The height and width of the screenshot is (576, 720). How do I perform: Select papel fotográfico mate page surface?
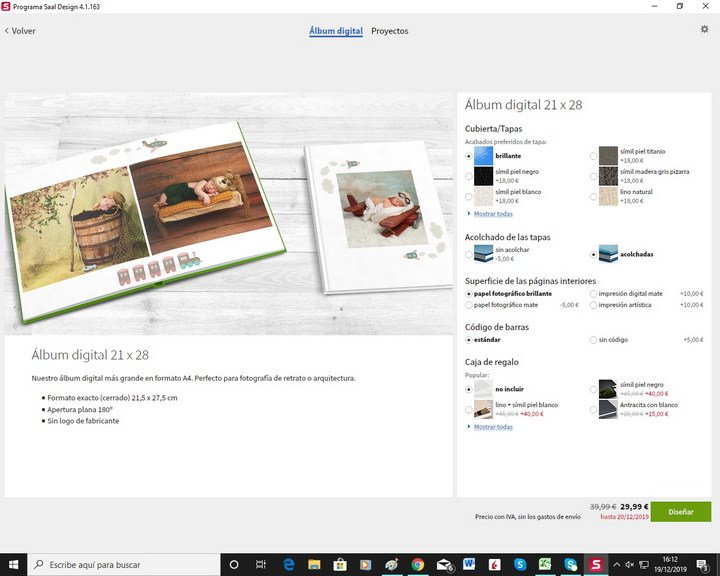pyautogui.click(x=470, y=305)
